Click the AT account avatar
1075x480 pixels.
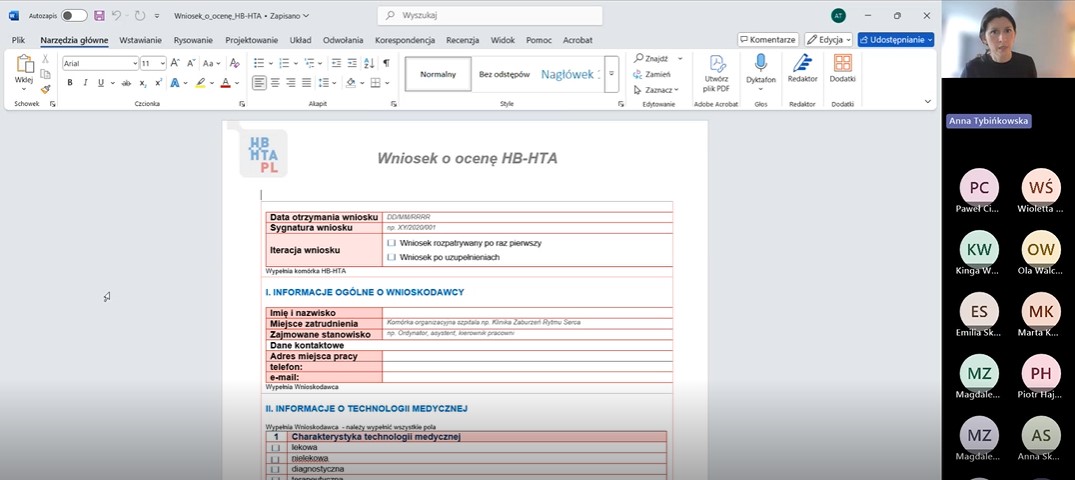point(838,15)
